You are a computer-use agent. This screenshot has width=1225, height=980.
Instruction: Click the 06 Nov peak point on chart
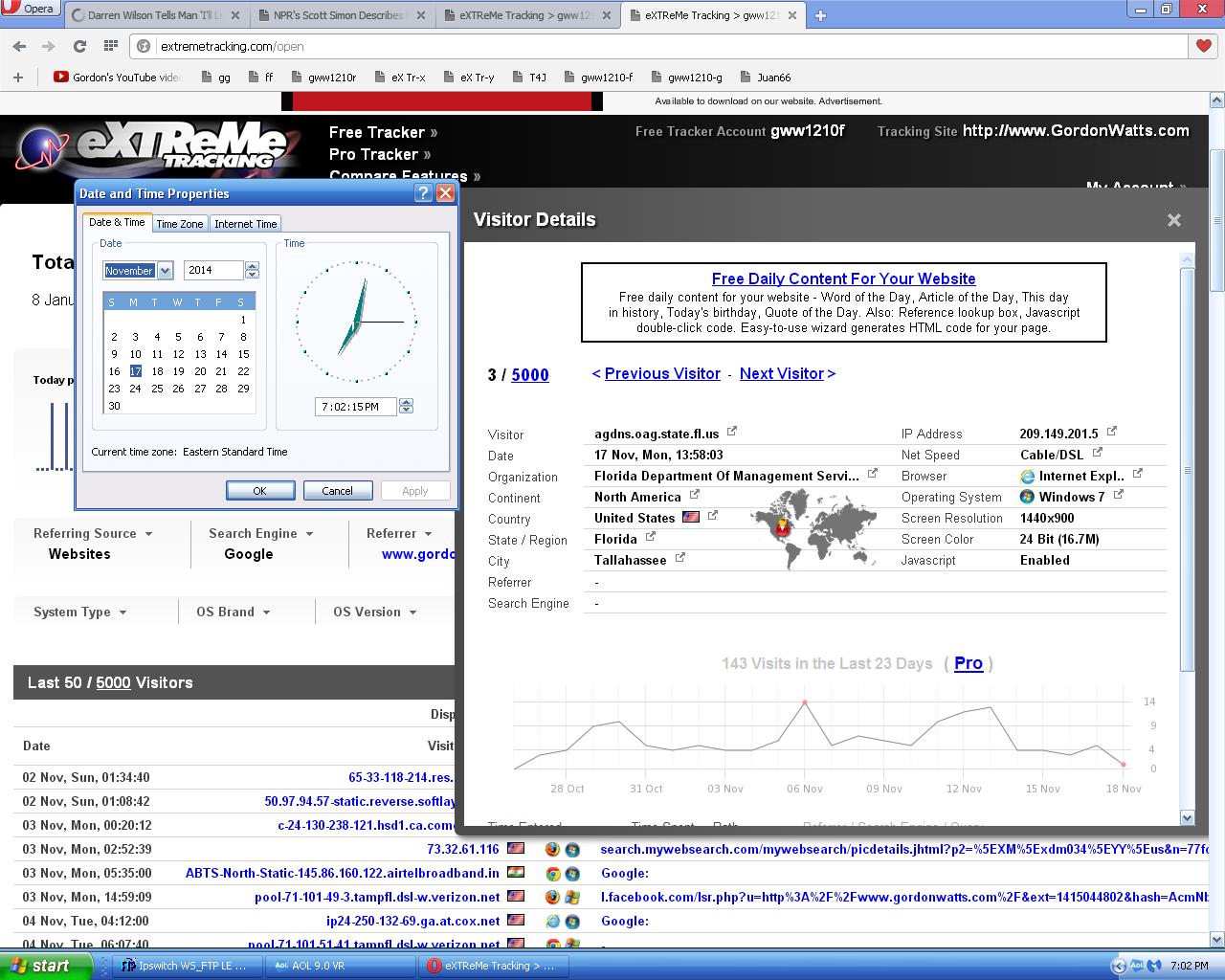tap(805, 702)
